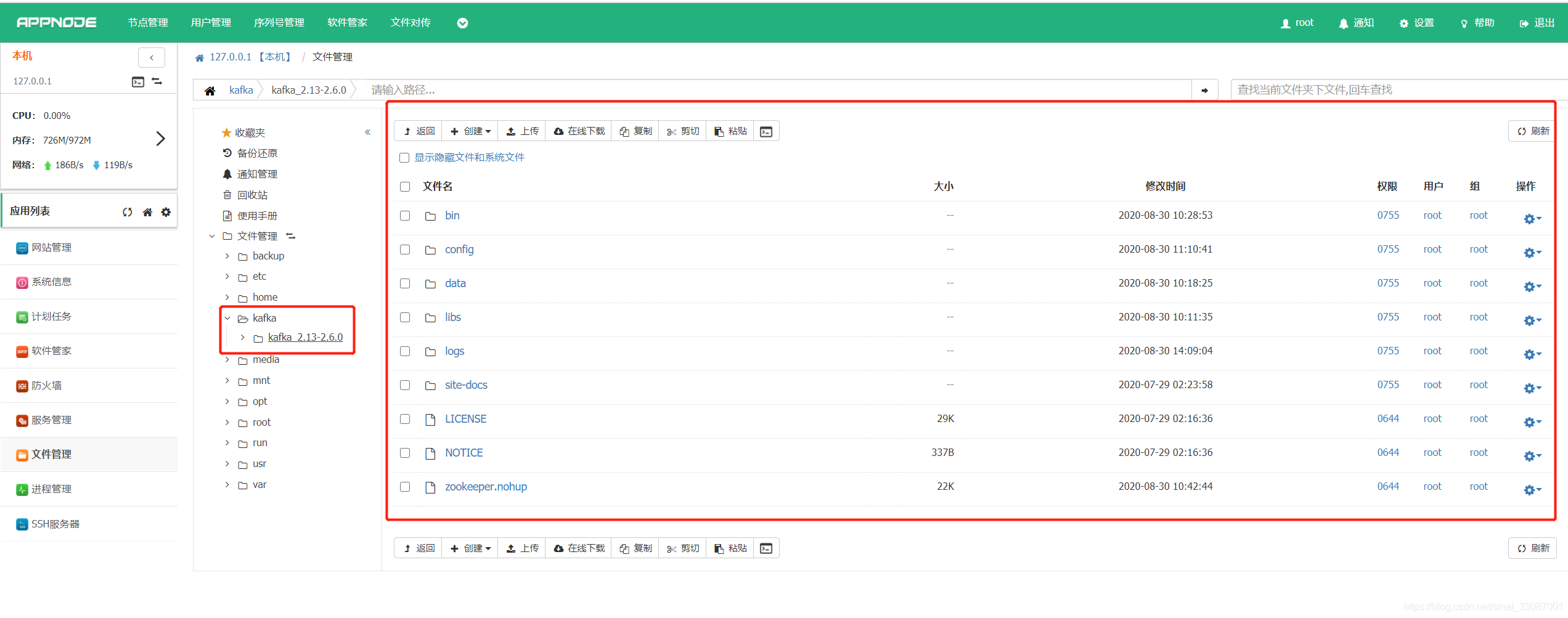Open 序列号管理 in top navigation
The width and height of the screenshot is (1568, 618).
279,23
